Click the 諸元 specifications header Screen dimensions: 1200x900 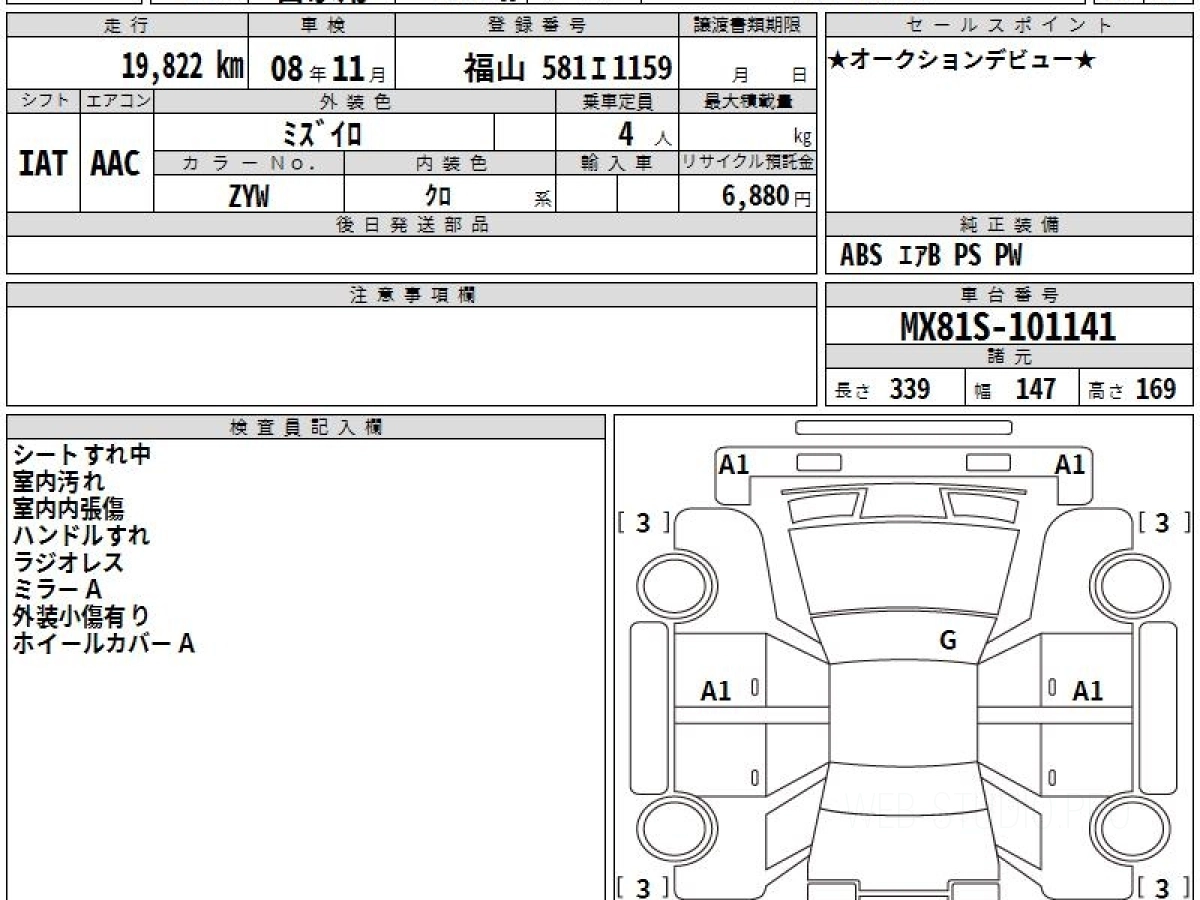coord(1010,357)
